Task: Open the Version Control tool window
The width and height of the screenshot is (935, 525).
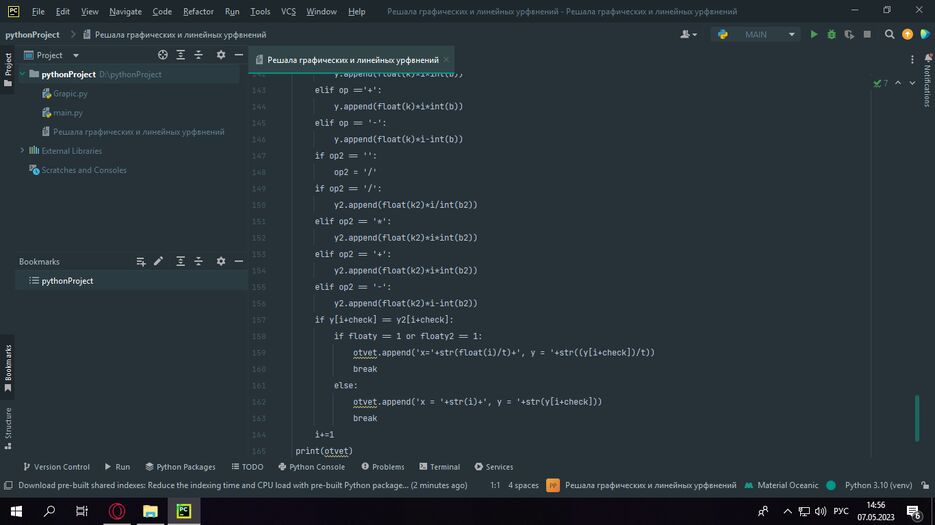Action: tap(56, 467)
